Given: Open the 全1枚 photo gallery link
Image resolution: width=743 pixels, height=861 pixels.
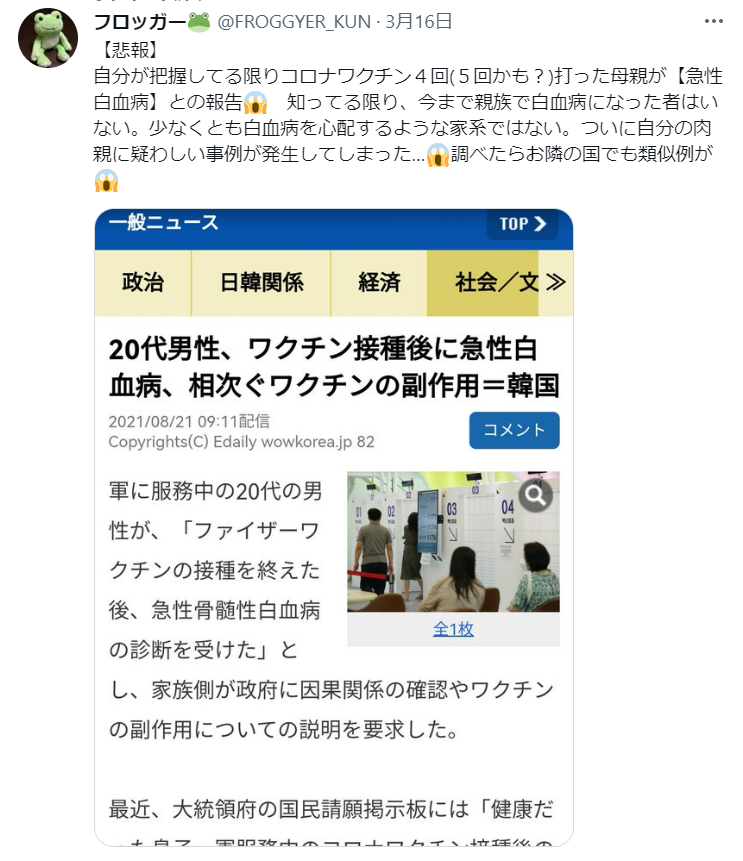Looking at the screenshot, I should point(453,629).
